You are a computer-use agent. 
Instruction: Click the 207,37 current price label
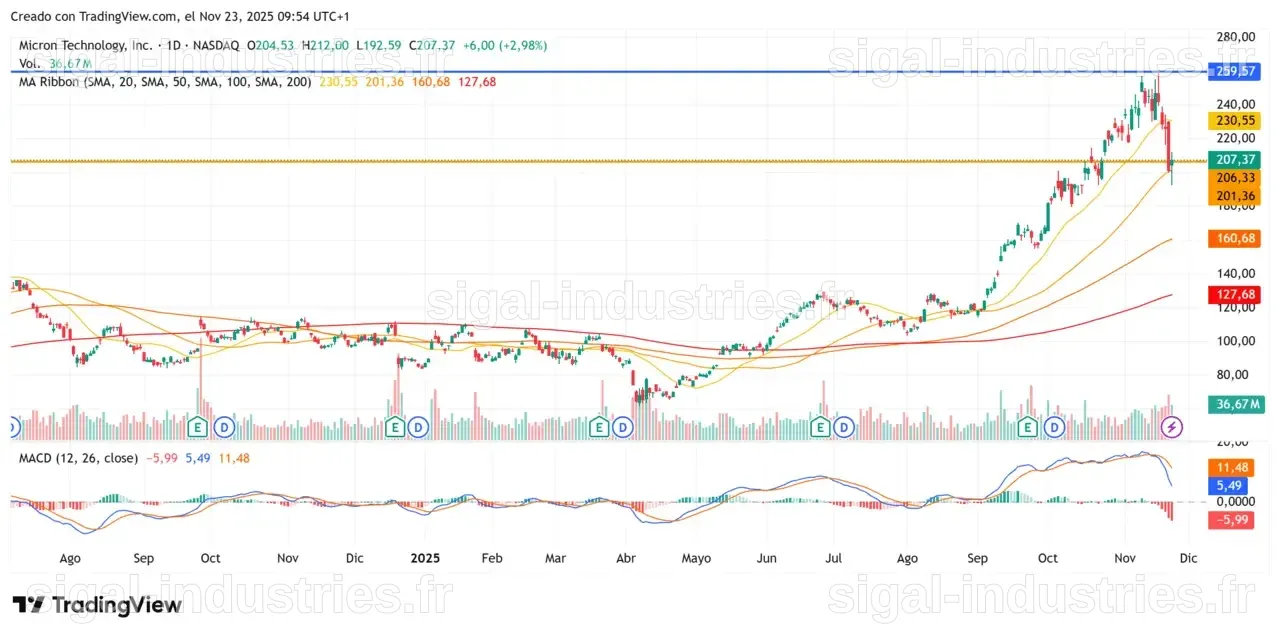[x=1234, y=160]
